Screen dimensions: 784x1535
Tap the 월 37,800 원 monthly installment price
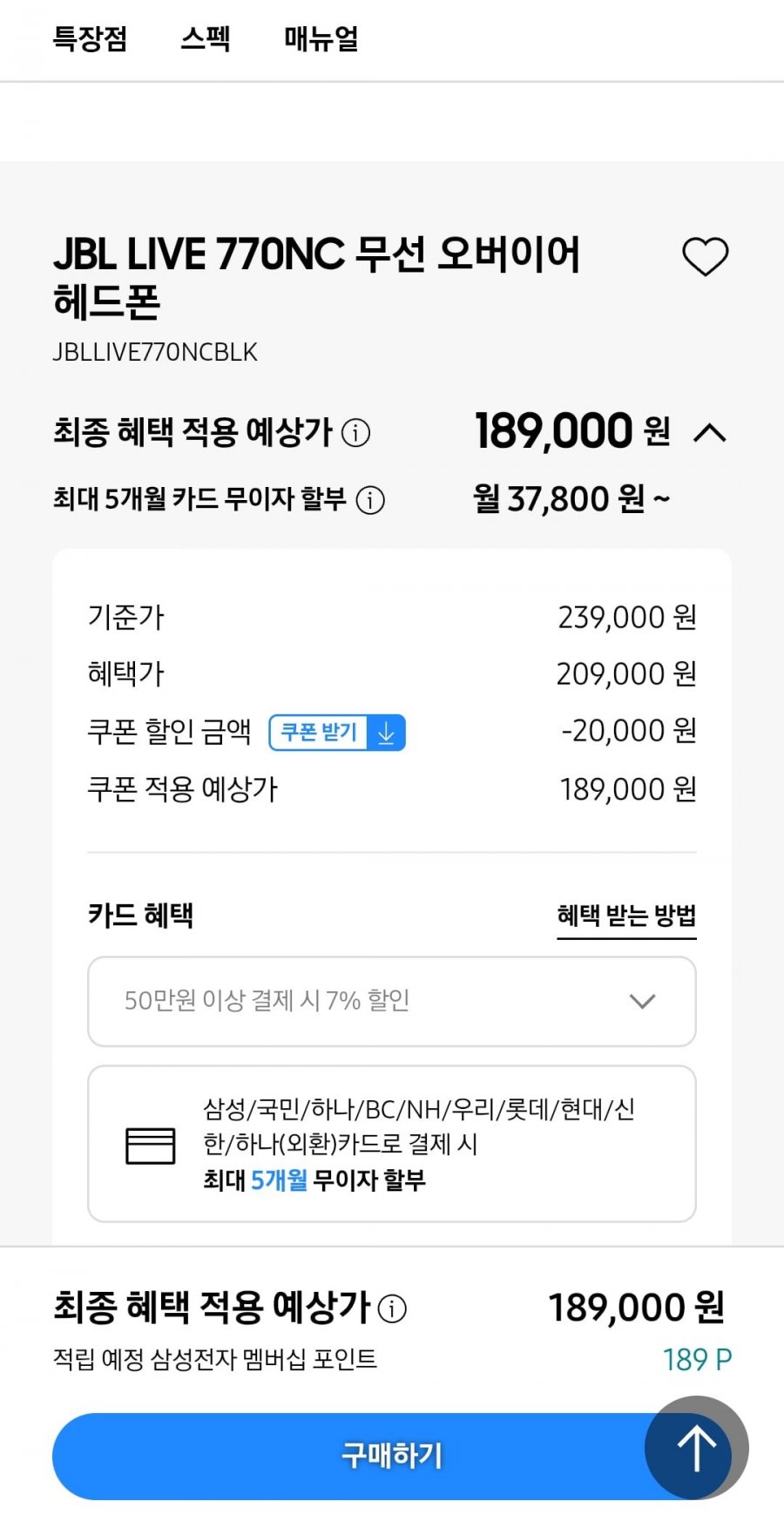571,499
